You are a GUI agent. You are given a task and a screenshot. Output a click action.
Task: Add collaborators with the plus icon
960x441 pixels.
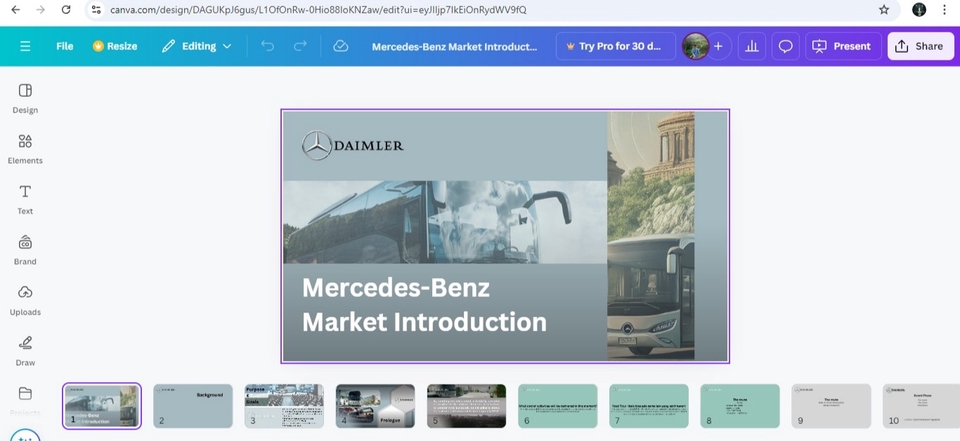(x=718, y=46)
